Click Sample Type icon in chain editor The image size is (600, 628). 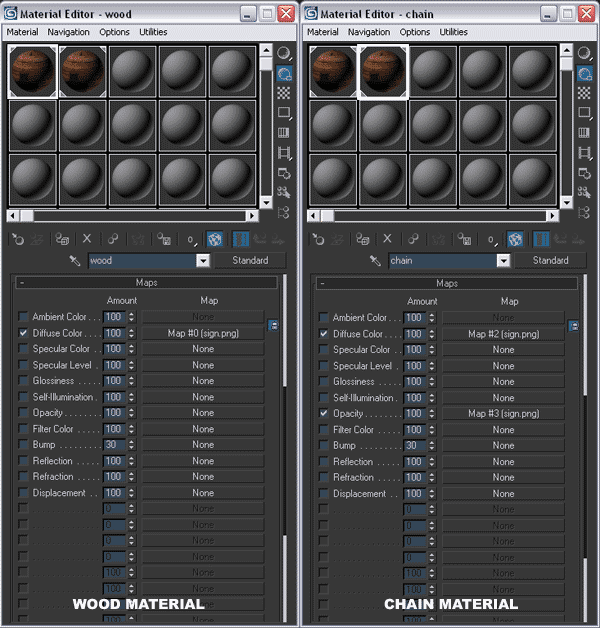[x=584, y=53]
